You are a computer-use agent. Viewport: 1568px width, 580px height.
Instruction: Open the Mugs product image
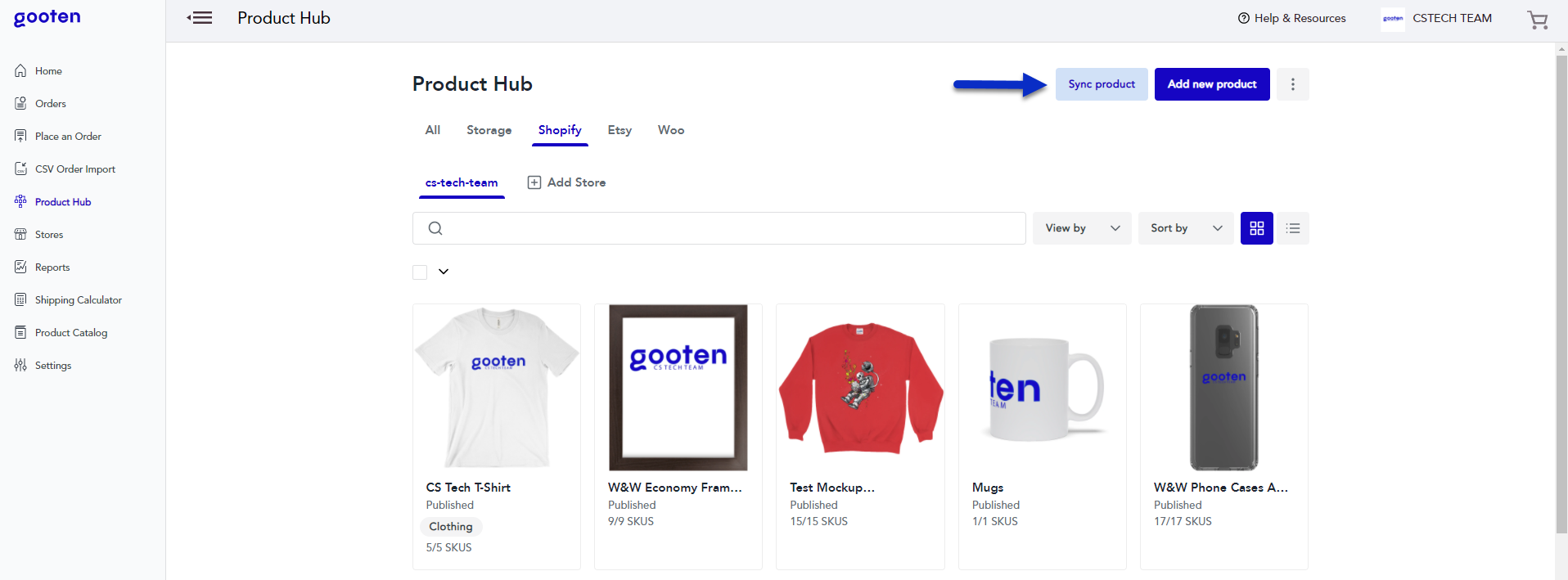point(1043,388)
